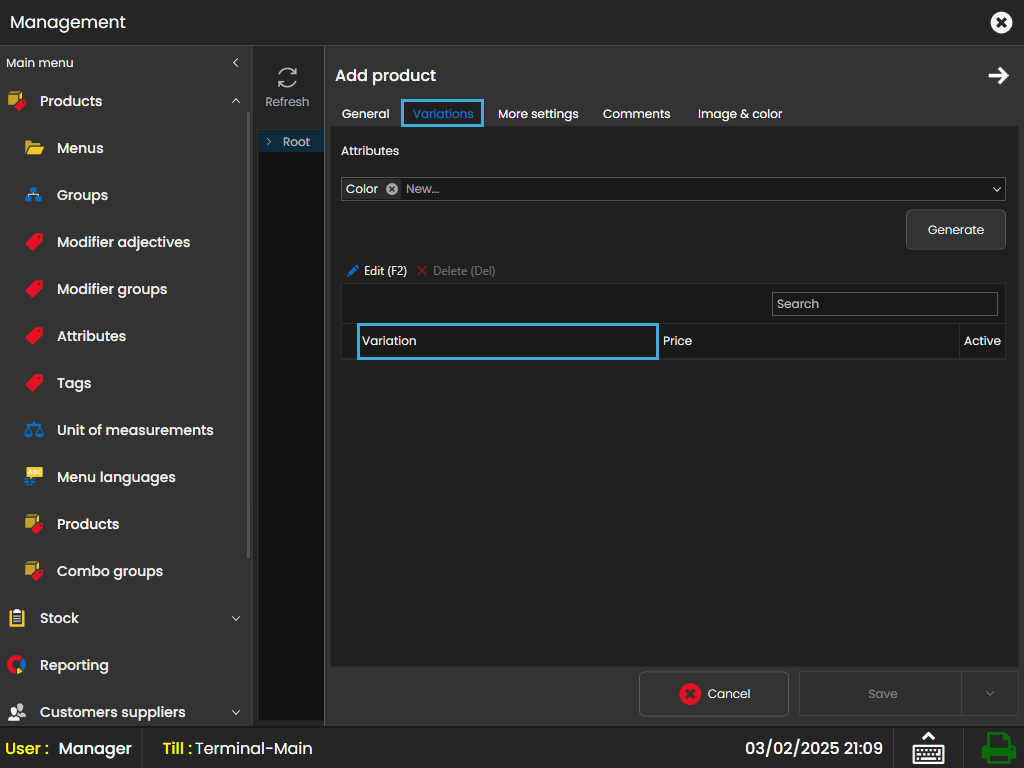
Task: Open Save options dropdown arrow
Action: point(989,693)
